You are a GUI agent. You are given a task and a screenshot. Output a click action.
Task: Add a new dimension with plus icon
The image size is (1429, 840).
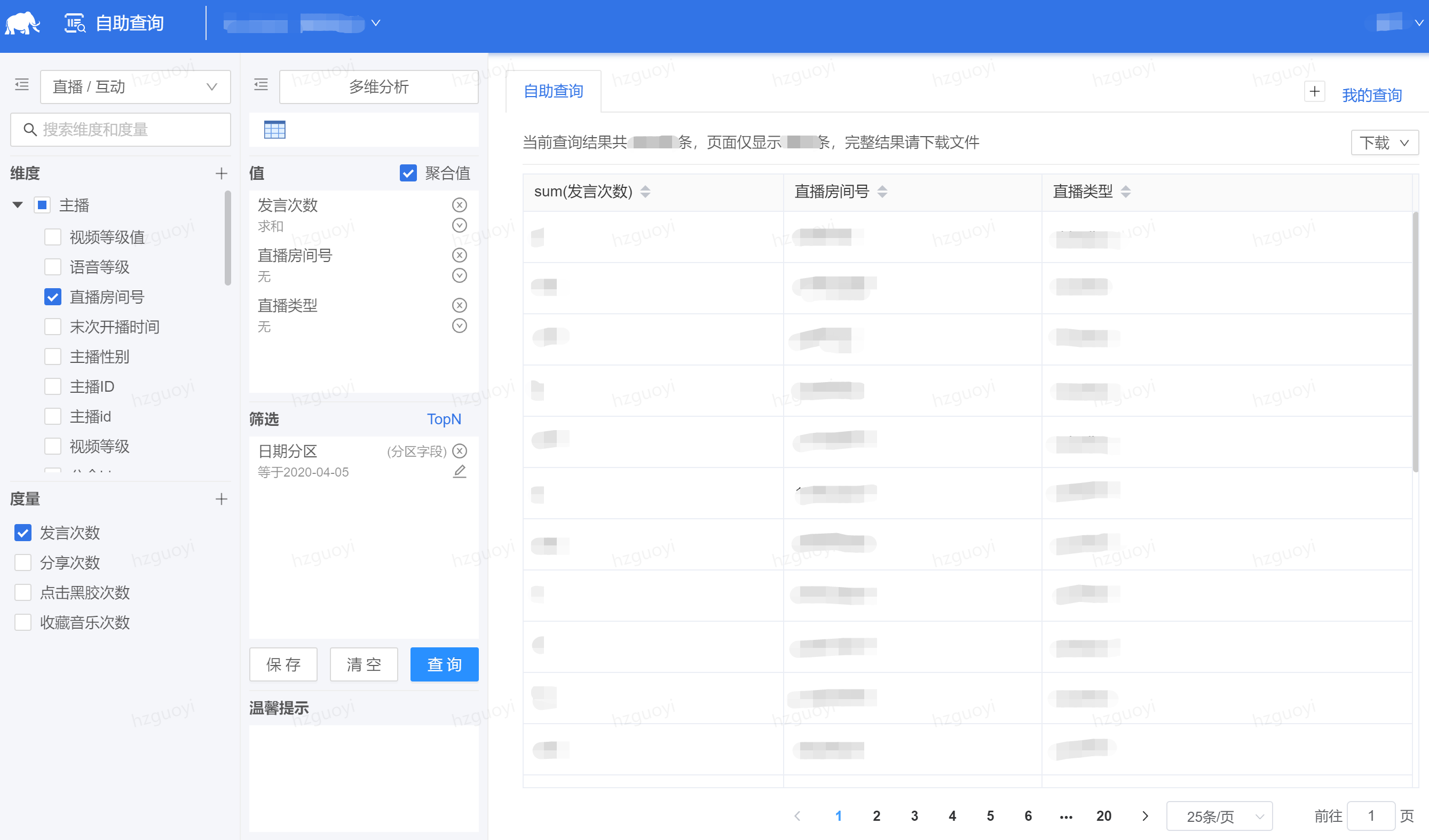(221, 173)
